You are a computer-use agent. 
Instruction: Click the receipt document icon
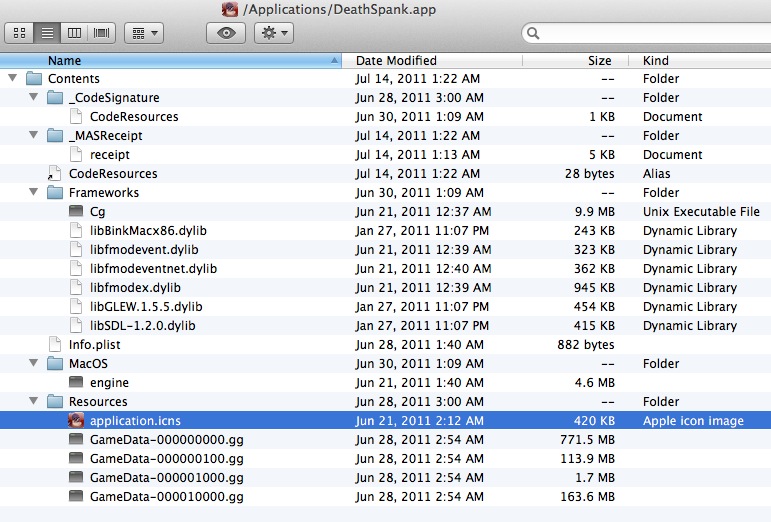[x=76, y=154]
